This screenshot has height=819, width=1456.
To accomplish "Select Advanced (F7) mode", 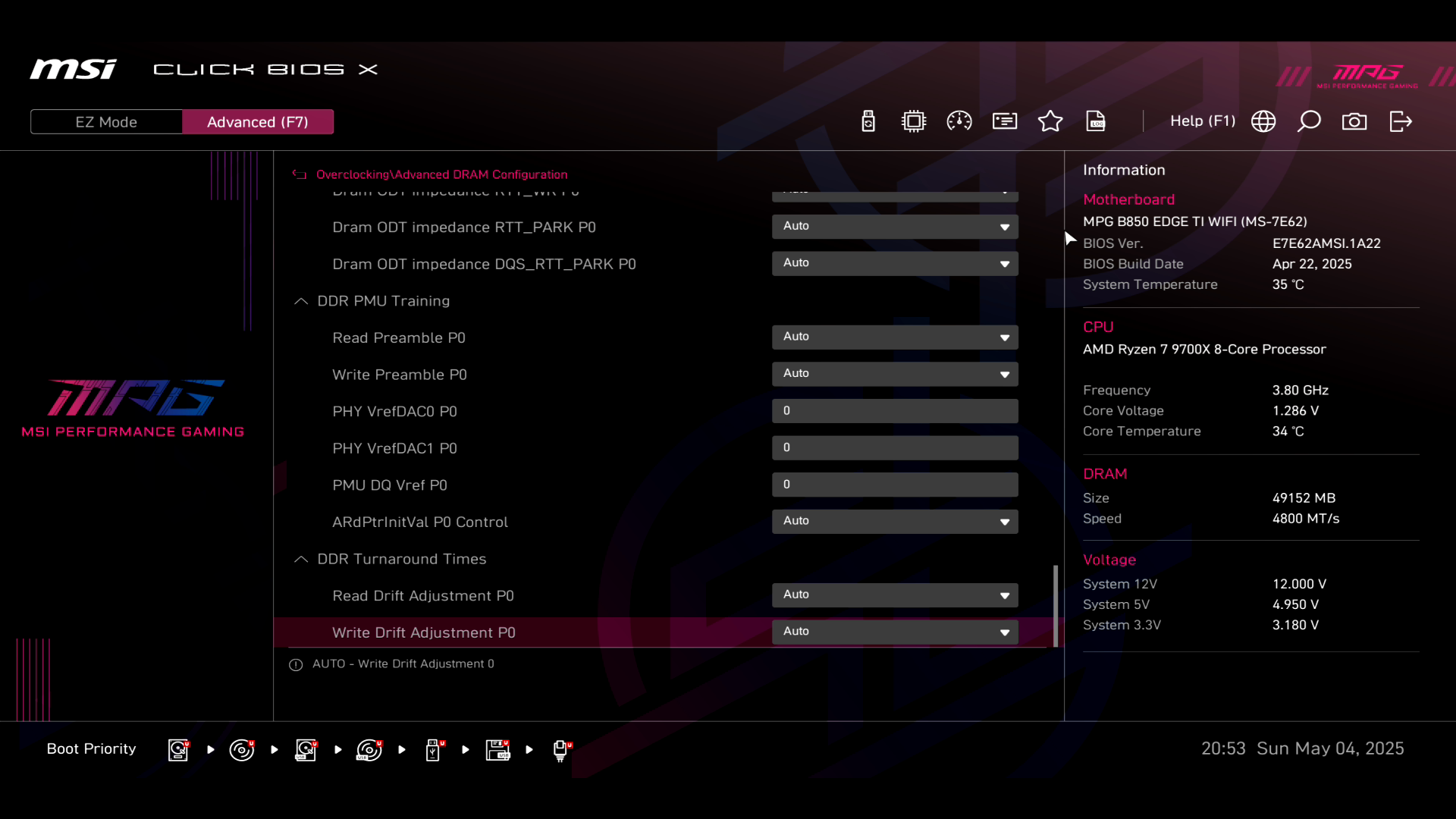I will tap(258, 122).
